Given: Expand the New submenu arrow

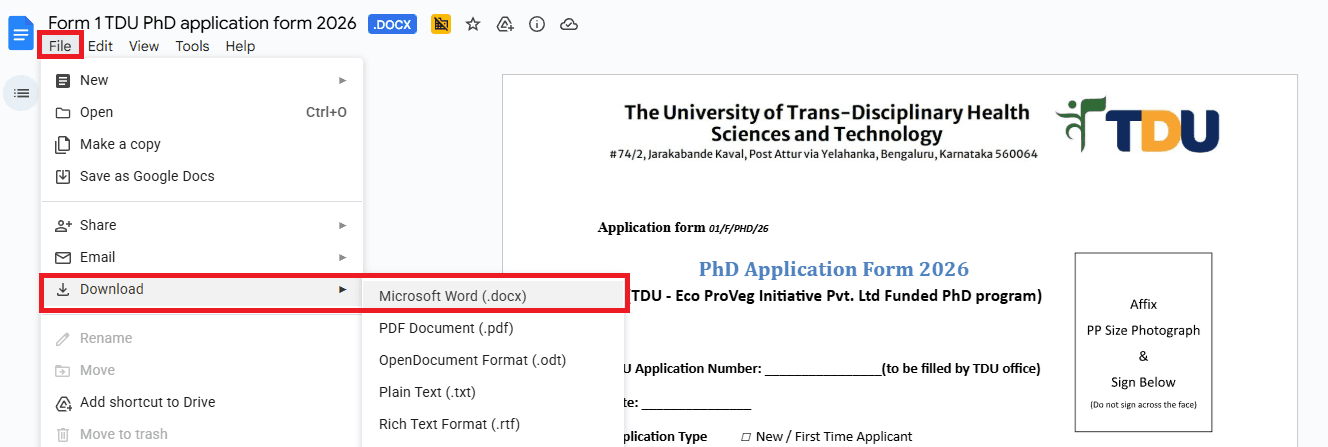Looking at the screenshot, I should click(x=343, y=80).
